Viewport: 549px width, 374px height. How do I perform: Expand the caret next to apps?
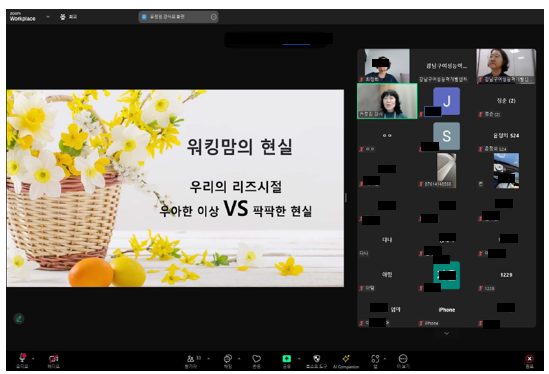385,359
